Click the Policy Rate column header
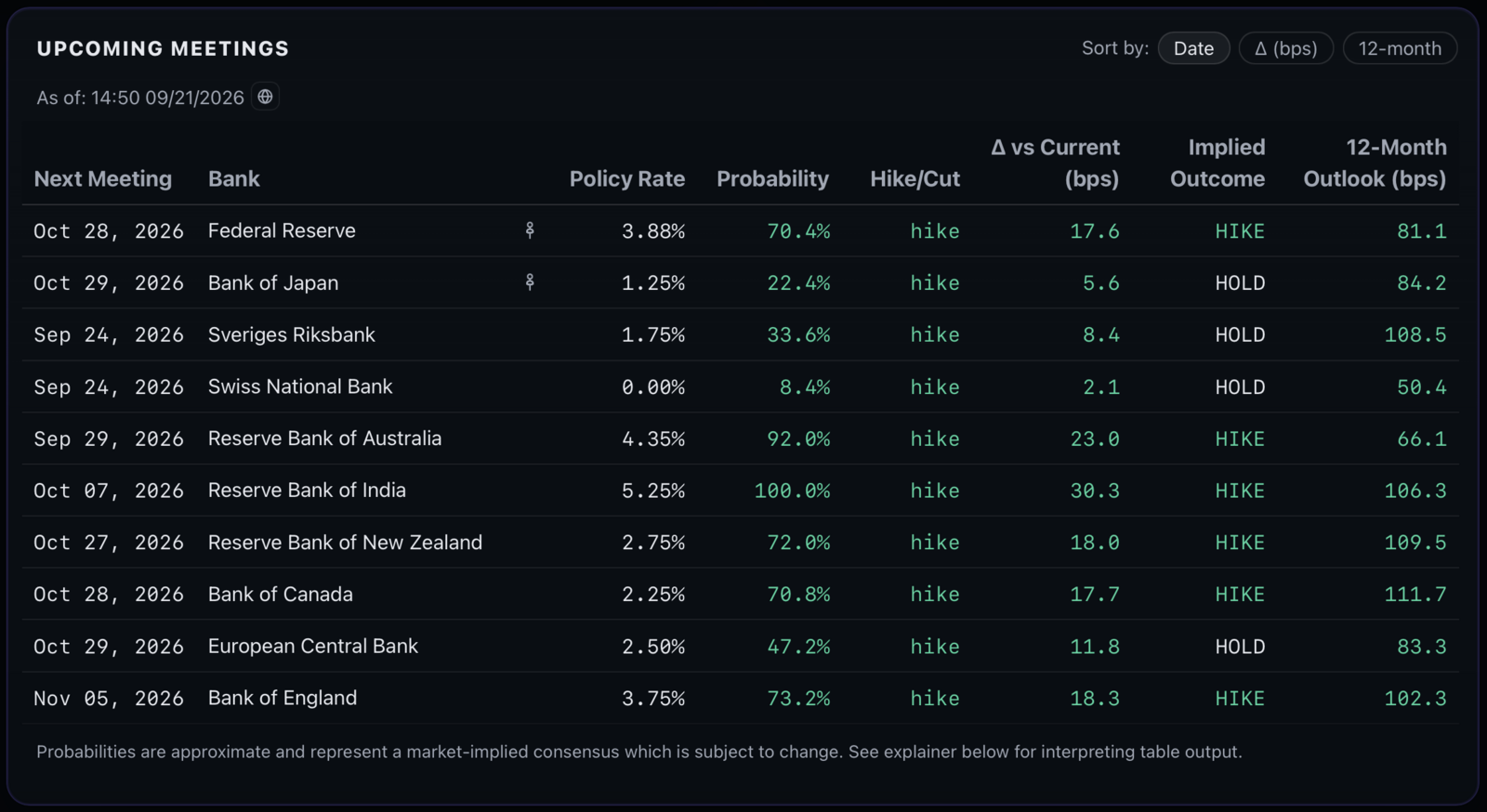The height and width of the screenshot is (812, 1487). (627, 178)
